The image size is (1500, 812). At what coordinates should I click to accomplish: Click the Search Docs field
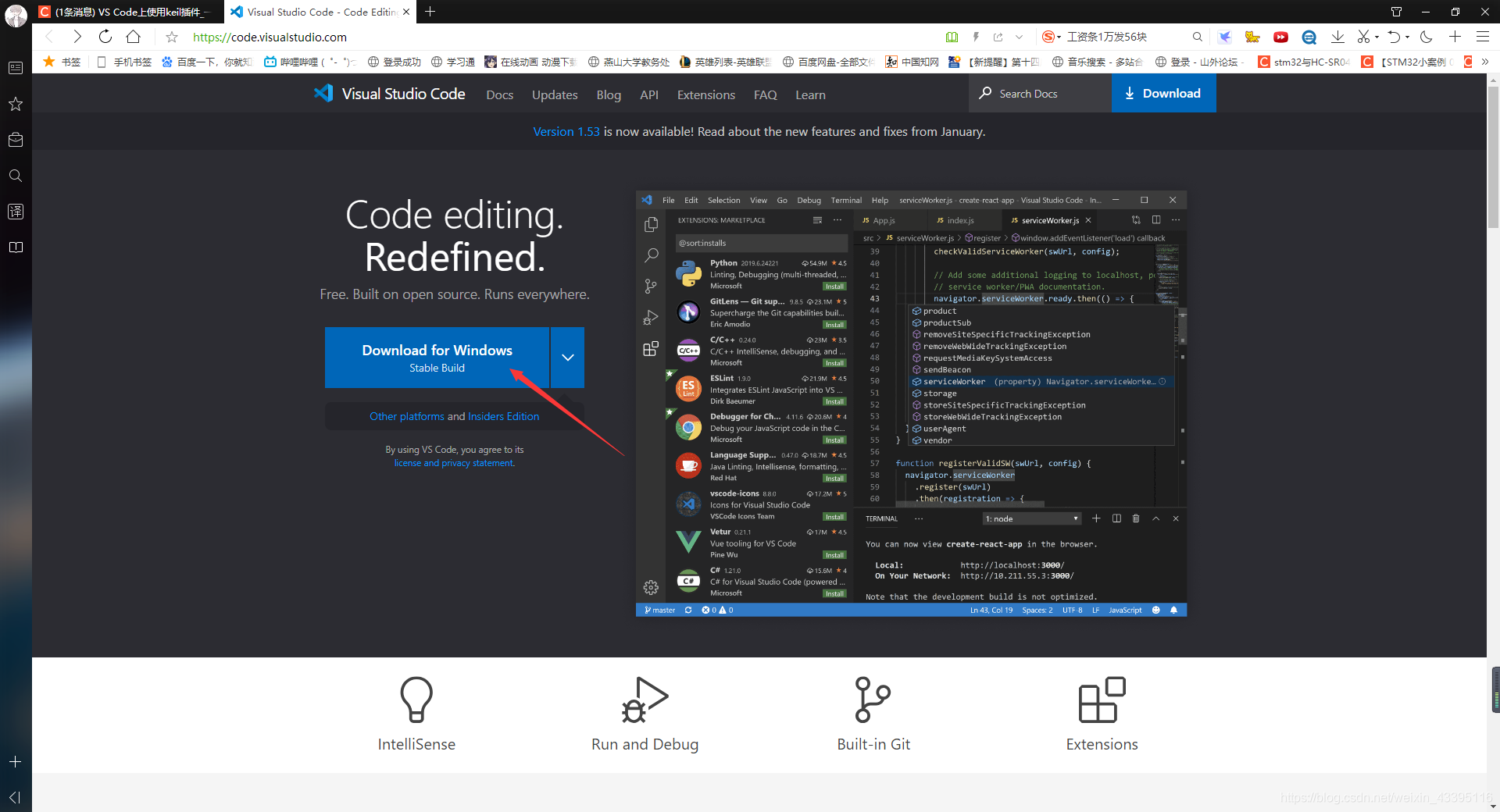point(1040,93)
